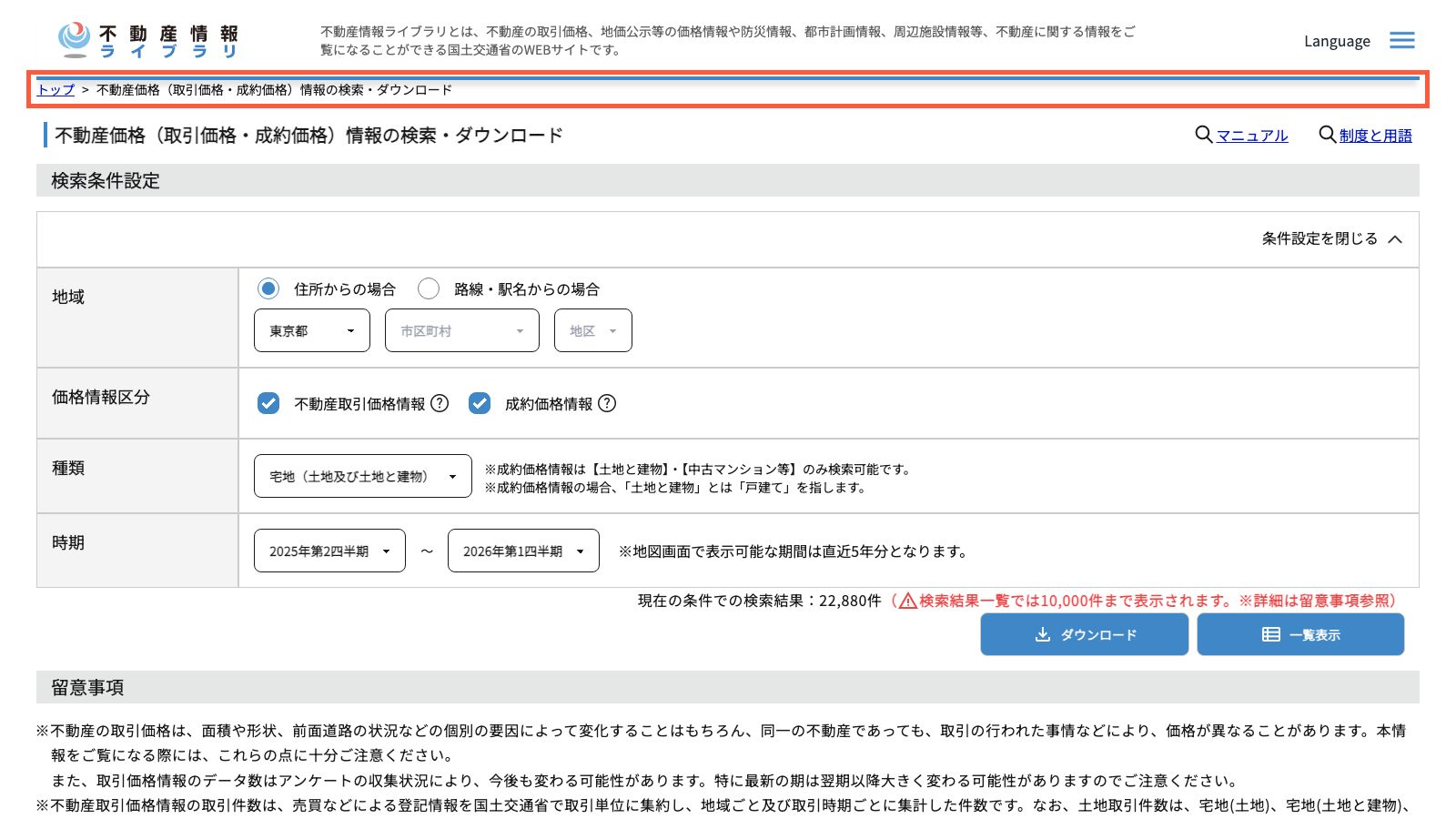The image size is (1456, 819).
Task: Click the 地域 row label
Action: coord(68,297)
